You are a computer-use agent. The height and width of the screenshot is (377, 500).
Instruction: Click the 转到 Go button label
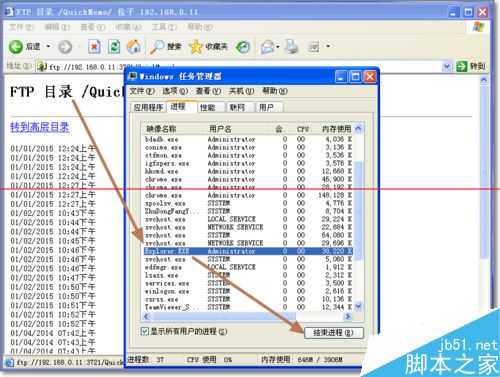[477, 66]
